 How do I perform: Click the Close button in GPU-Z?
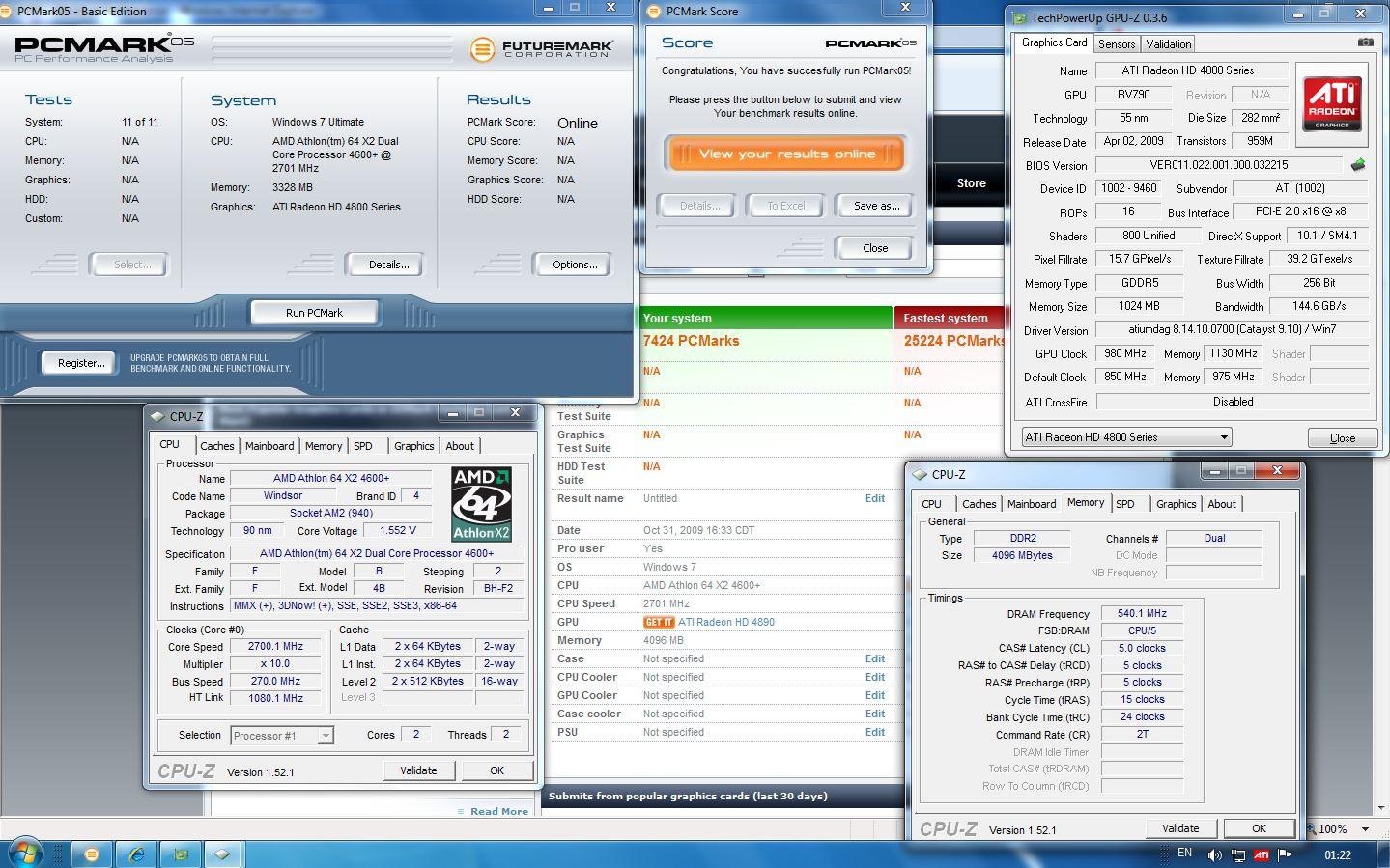(x=1342, y=437)
